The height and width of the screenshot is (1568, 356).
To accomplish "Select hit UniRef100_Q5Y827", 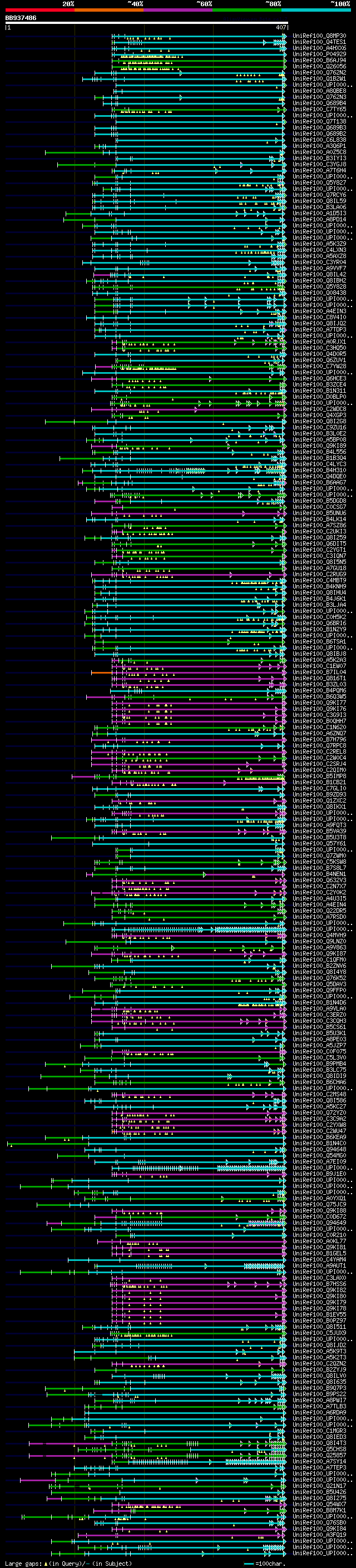I will tap(319, 182).
